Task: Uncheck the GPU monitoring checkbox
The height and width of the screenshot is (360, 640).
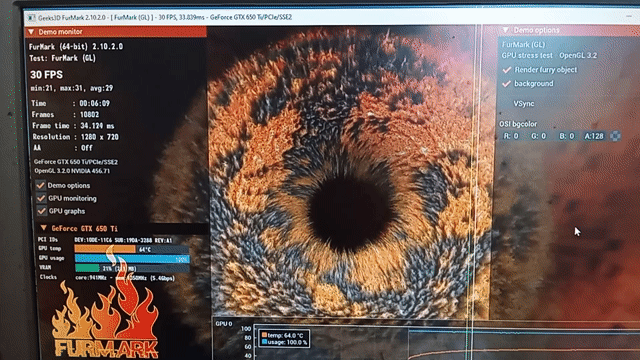Action: [x=41, y=198]
